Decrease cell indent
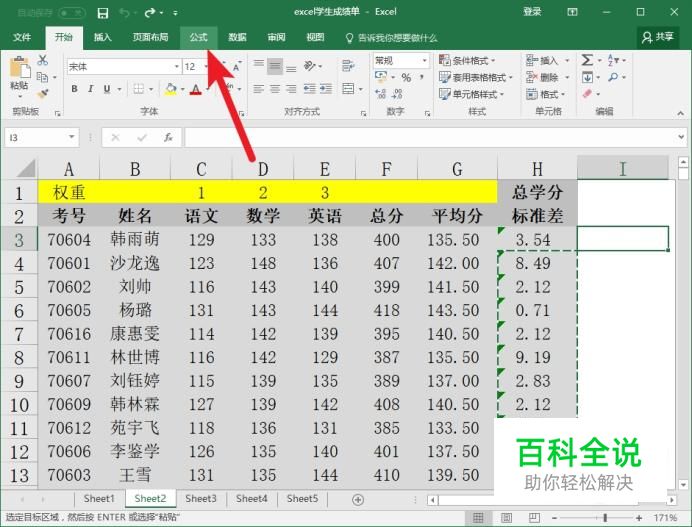692x527 pixels. pyautogui.click(x=309, y=89)
